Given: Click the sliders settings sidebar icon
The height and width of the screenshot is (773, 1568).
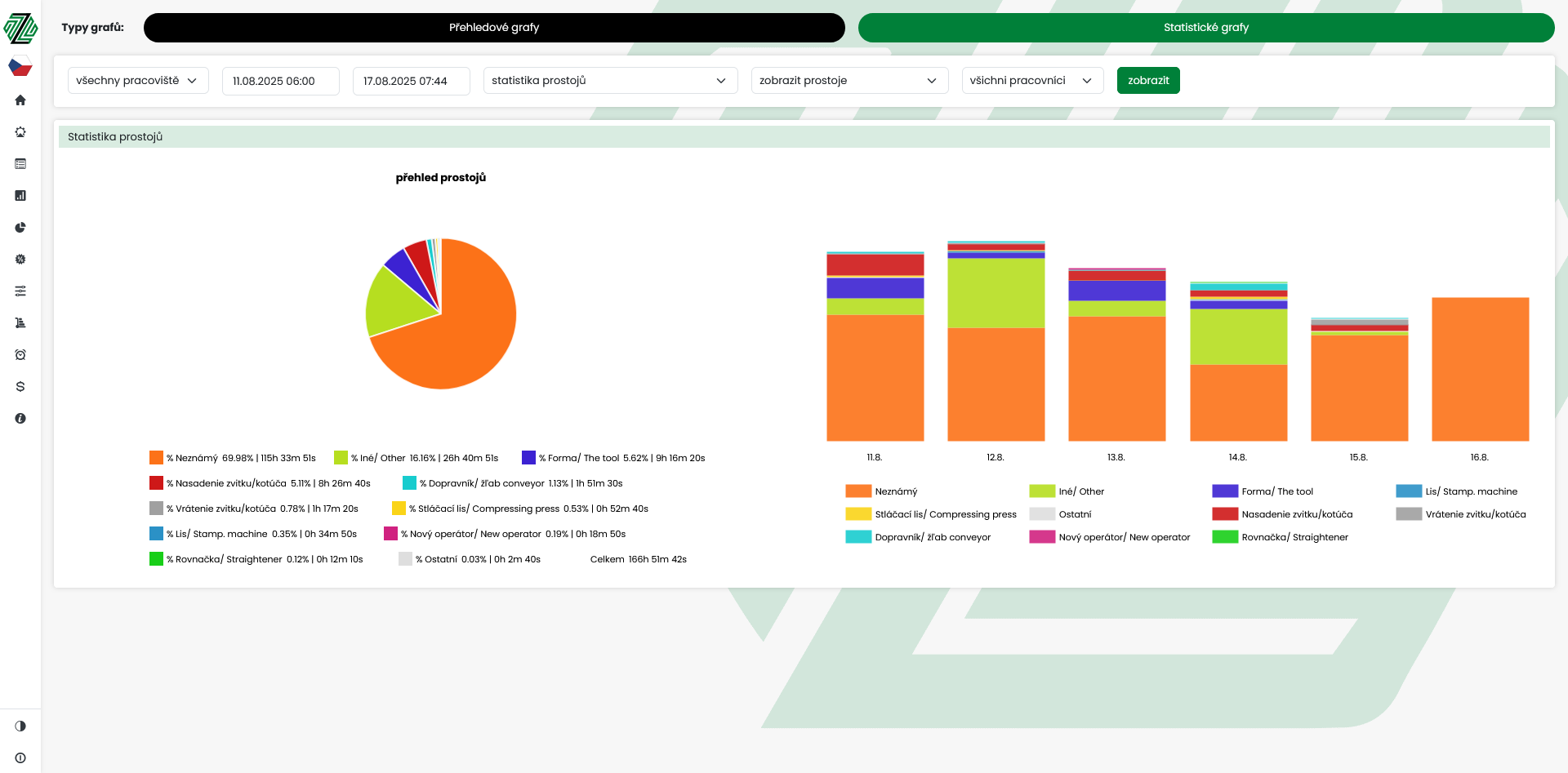Looking at the screenshot, I should pos(20,291).
